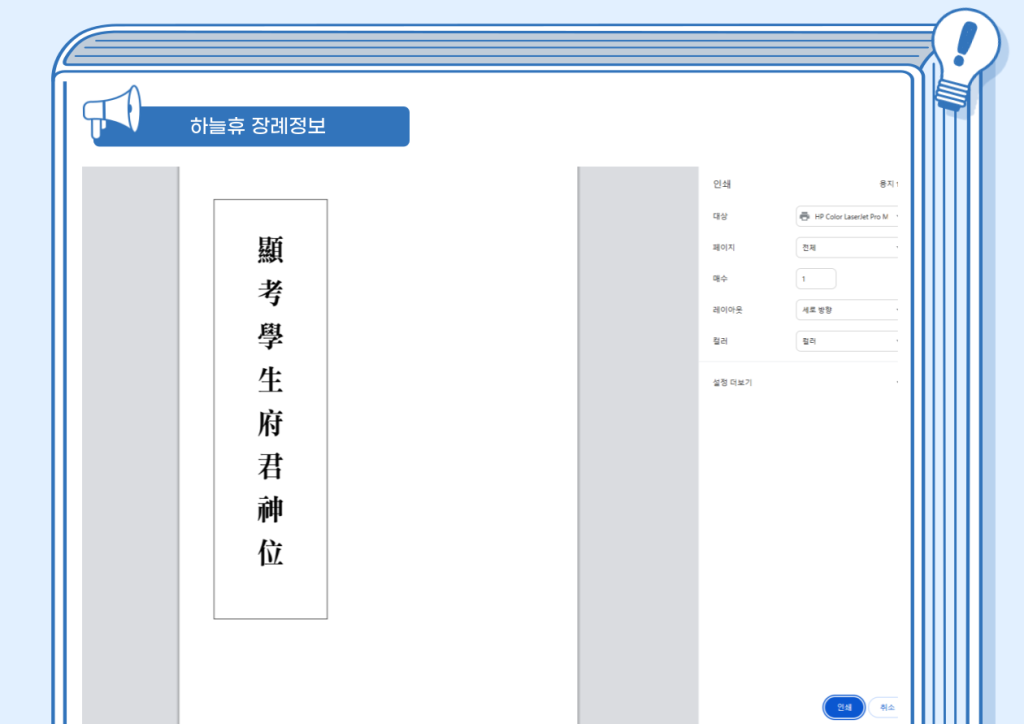This screenshot has height=724, width=1024.
Task: Open the 컬러 dropdown
Action: tap(848, 342)
